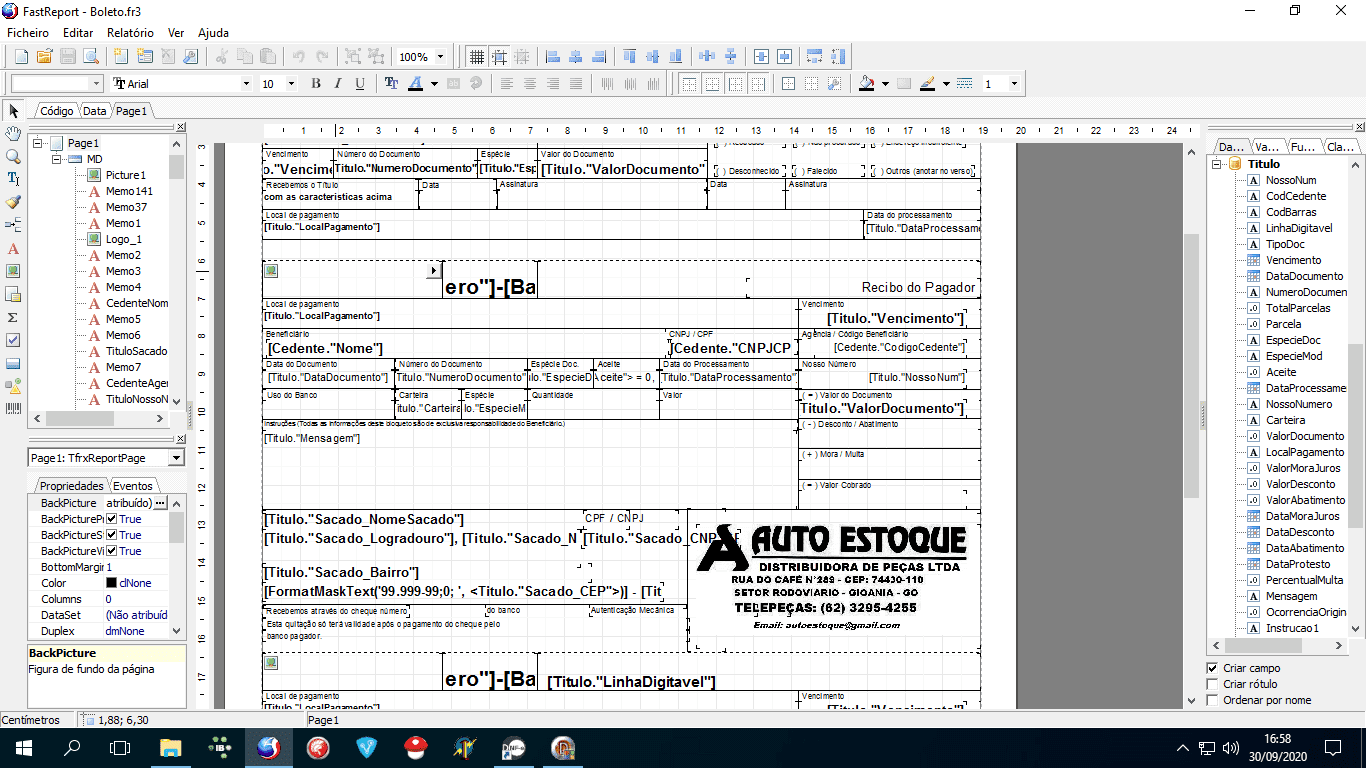Collapse the Page1 tree node
Viewport: 1366px width, 768px height.
click(37, 143)
